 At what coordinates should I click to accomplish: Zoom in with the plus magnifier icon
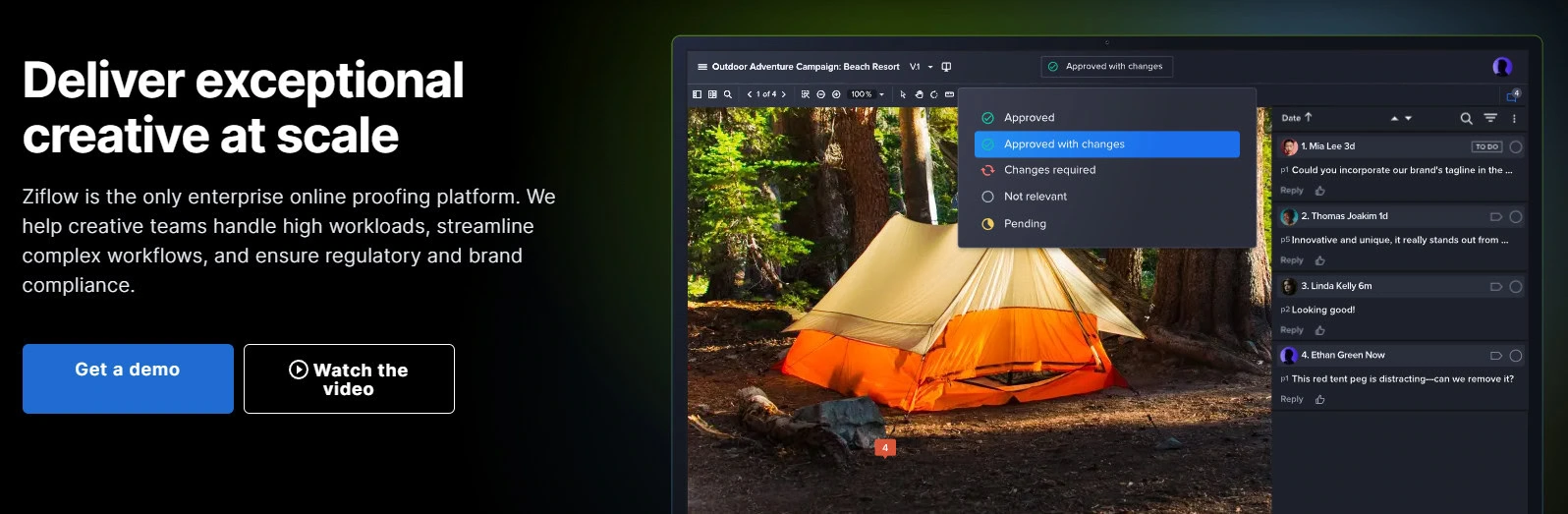click(x=836, y=94)
